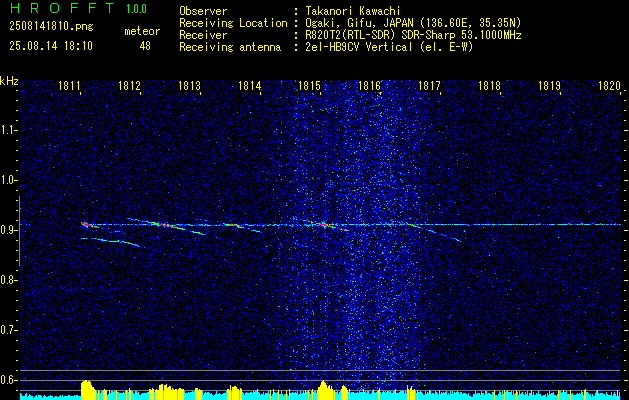Click the 0.9 kHz frequency axis label
The image size is (629, 400).
pyautogui.click(x=7, y=230)
